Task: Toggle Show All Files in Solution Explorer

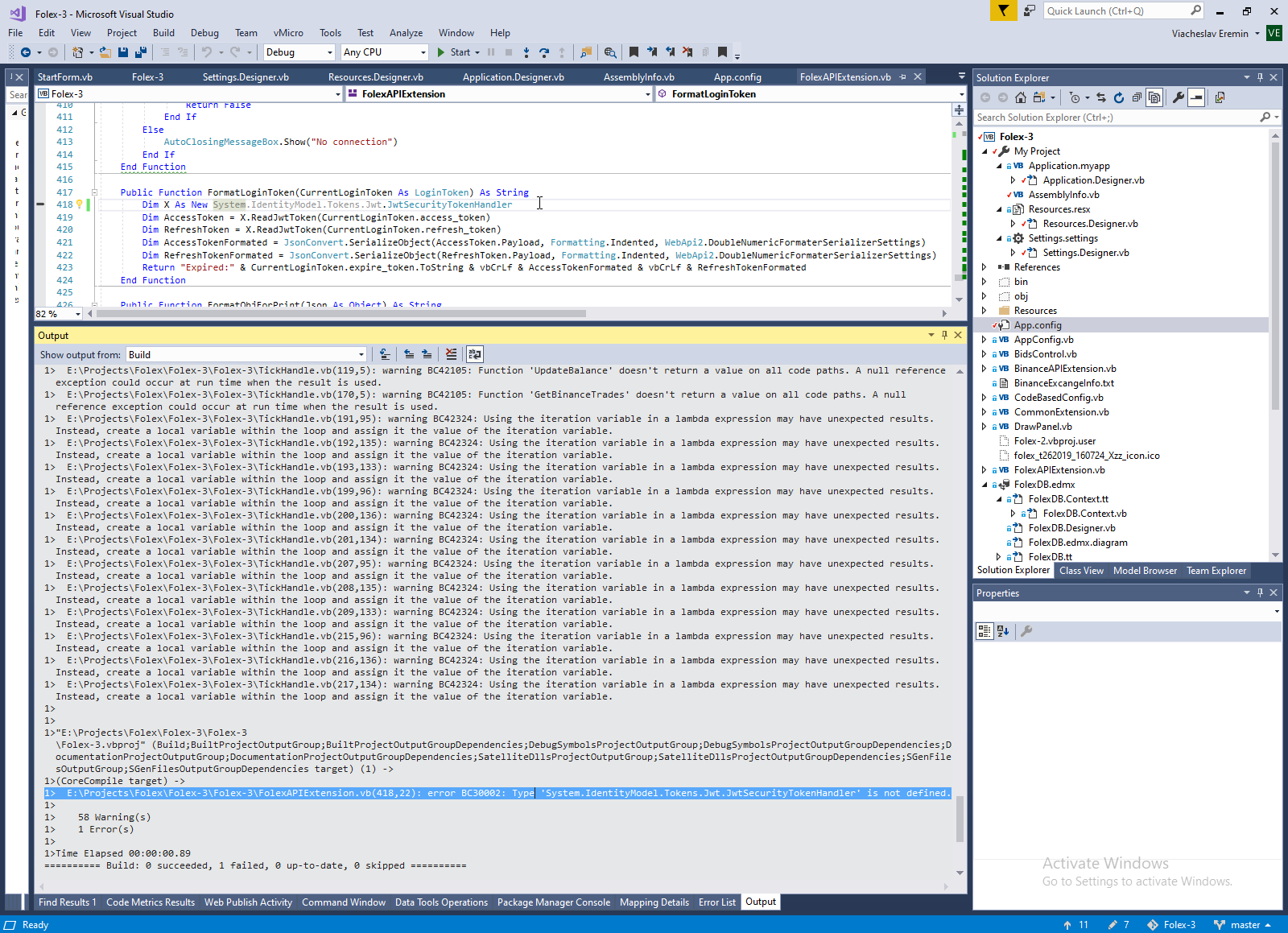Action: (1154, 97)
